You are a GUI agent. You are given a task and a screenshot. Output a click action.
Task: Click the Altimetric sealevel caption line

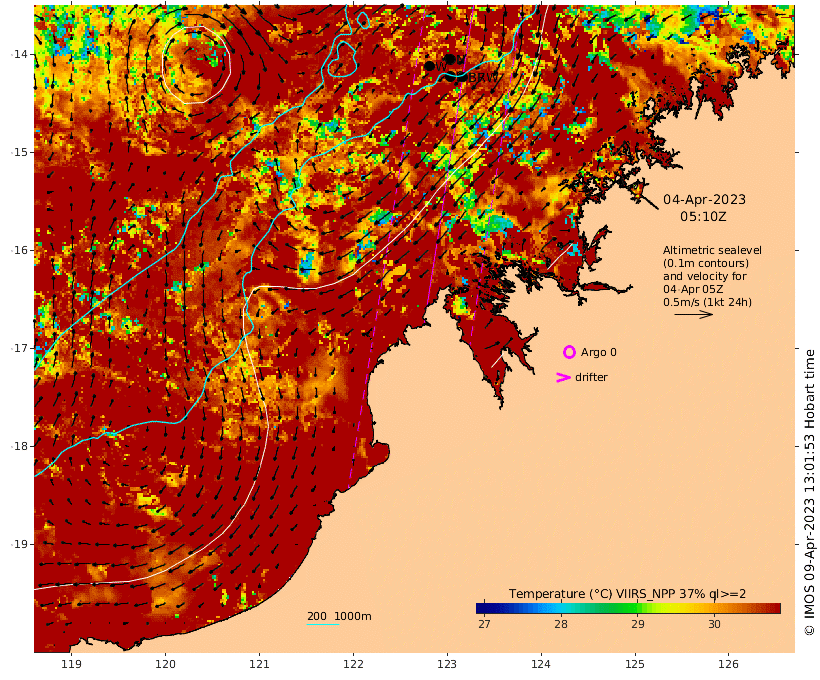click(x=712, y=250)
